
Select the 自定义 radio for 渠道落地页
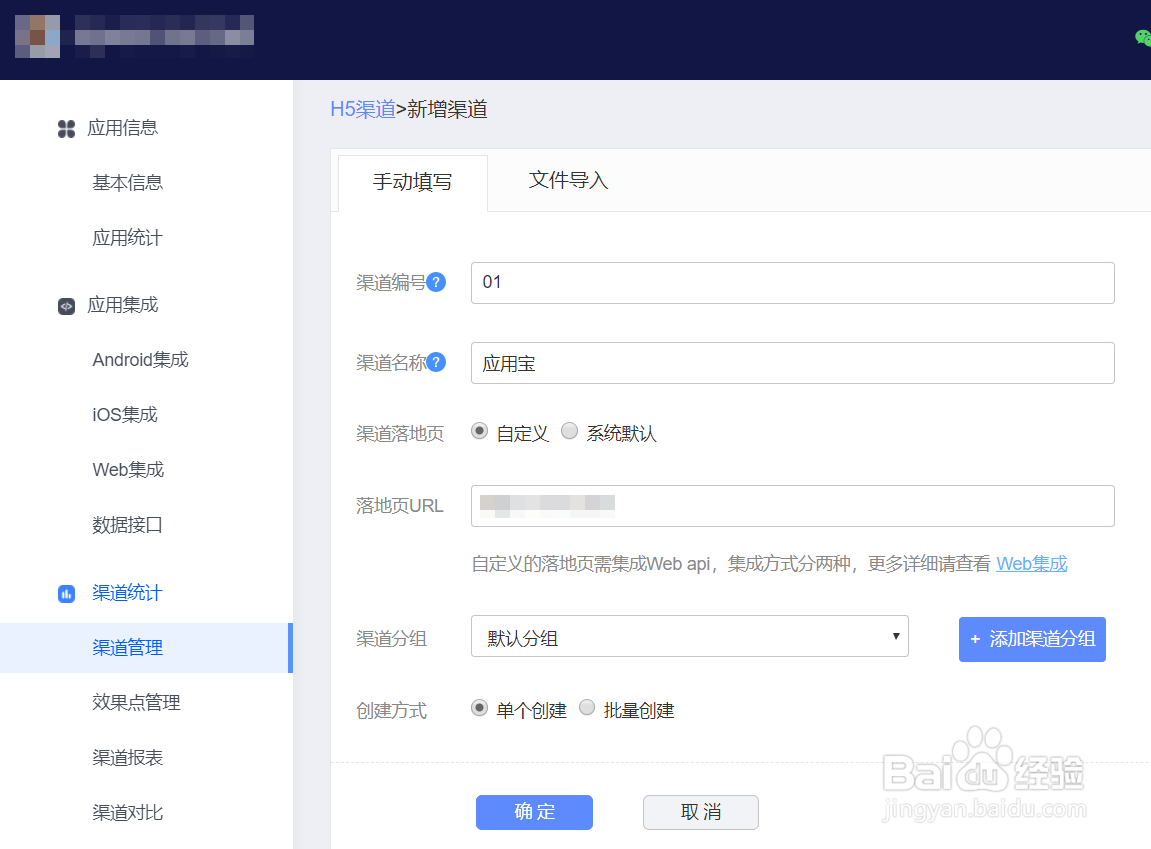(x=479, y=430)
